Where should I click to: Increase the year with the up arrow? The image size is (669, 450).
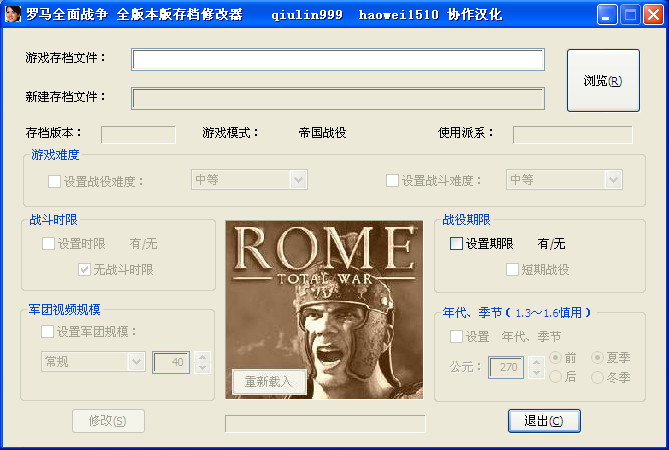pyautogui.click(x=536, y=362)
